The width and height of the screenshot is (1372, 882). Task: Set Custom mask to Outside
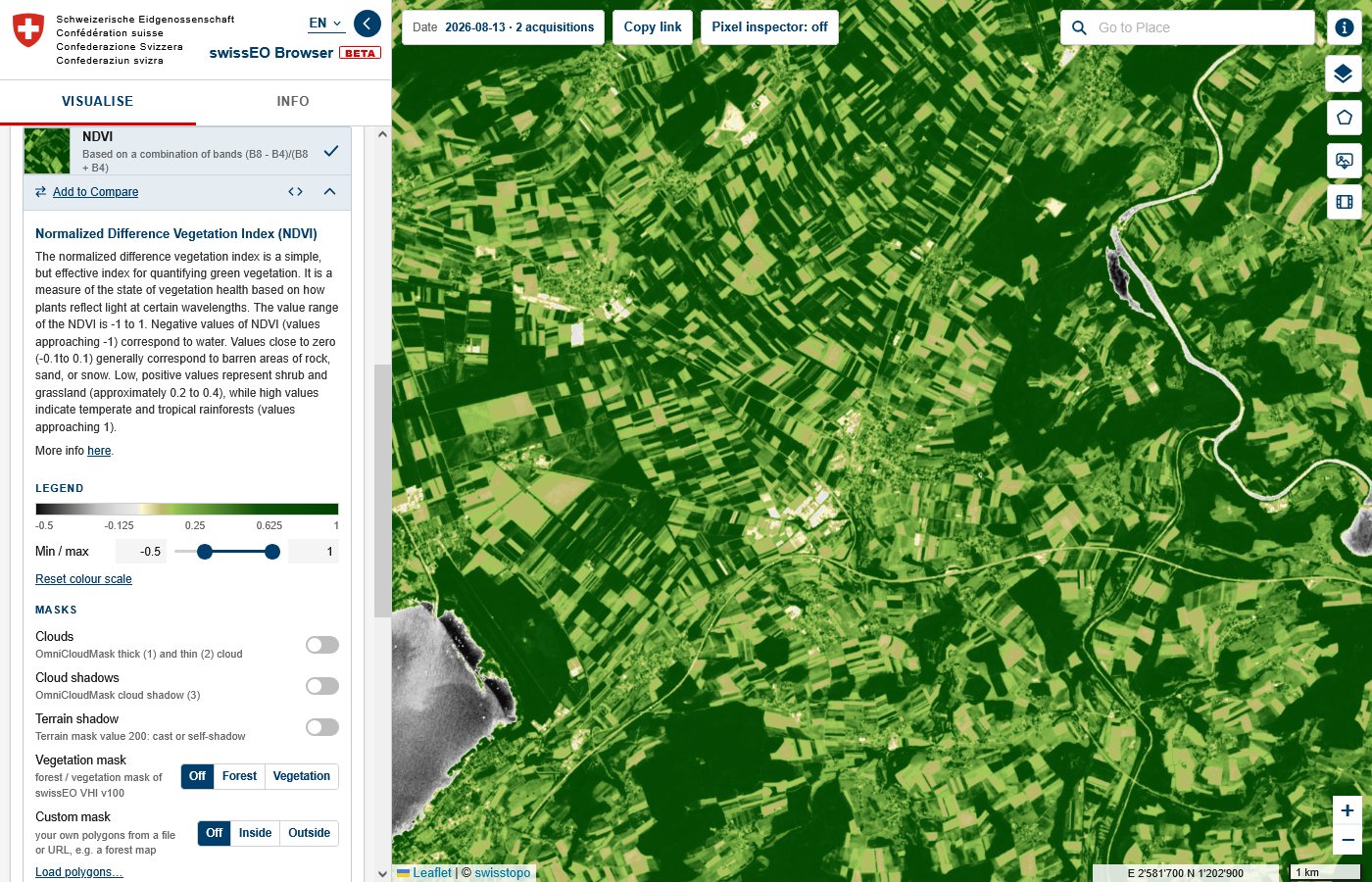pyautogui.click(x=310, y=833)
